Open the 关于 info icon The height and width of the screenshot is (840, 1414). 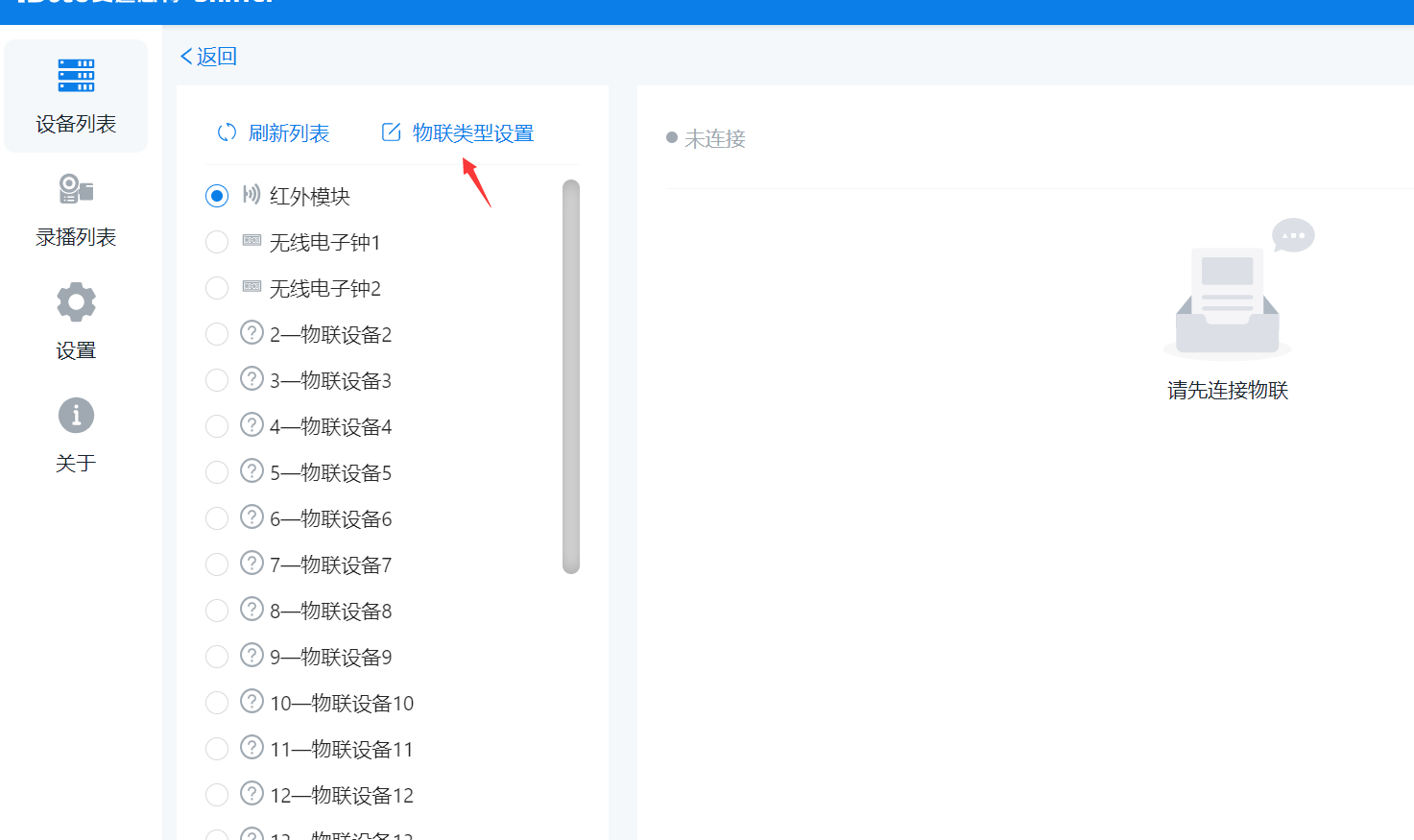pos(76,416)
